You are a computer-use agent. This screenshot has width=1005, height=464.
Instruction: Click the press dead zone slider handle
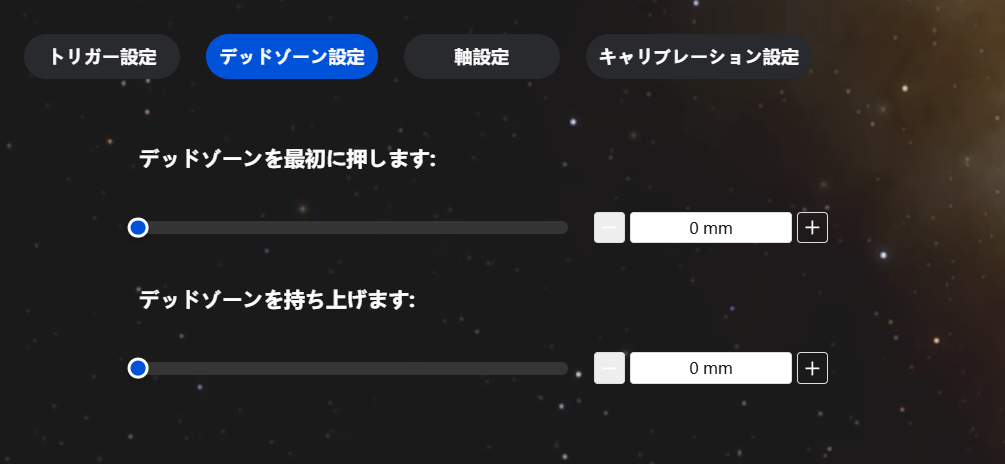coord(138,228)
